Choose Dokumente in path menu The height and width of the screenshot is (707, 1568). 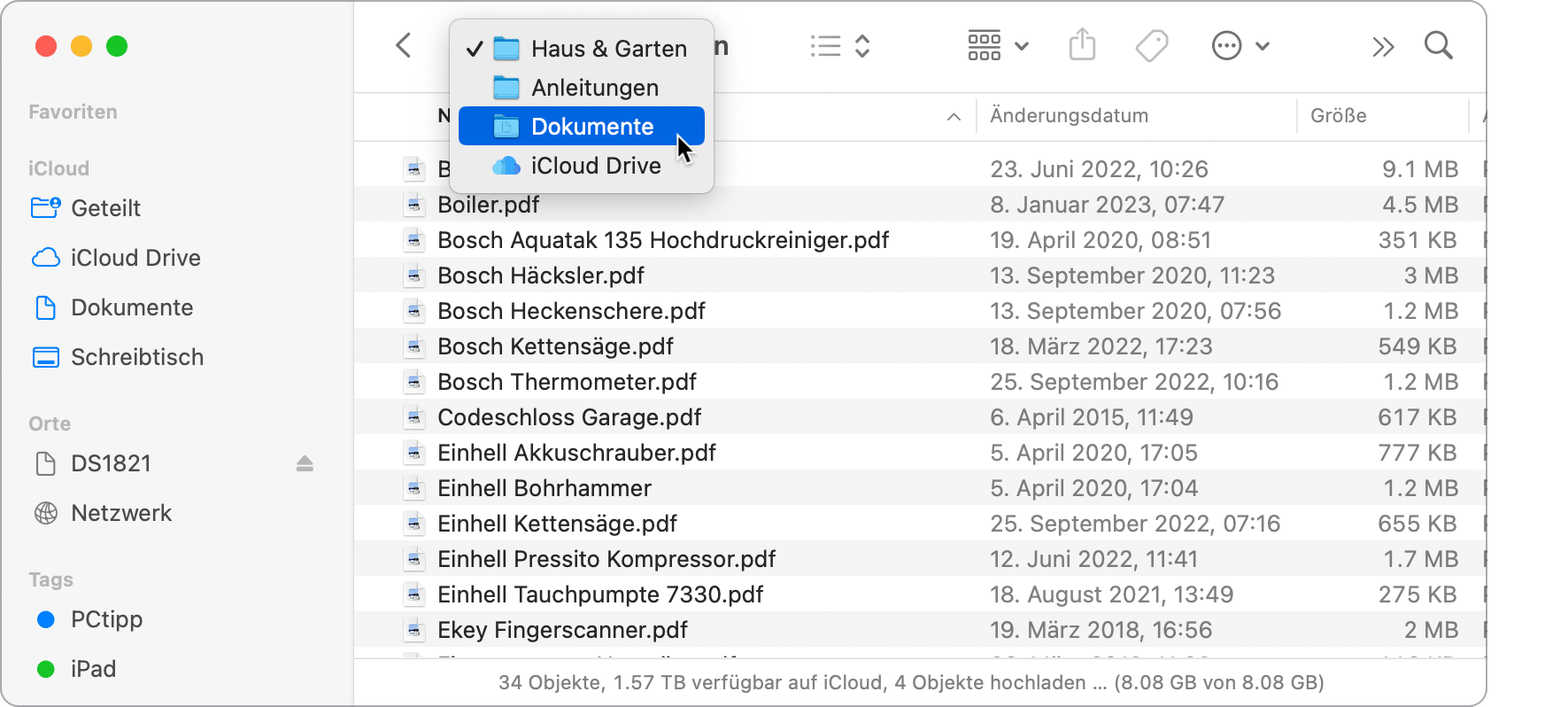tap(582, 127)
